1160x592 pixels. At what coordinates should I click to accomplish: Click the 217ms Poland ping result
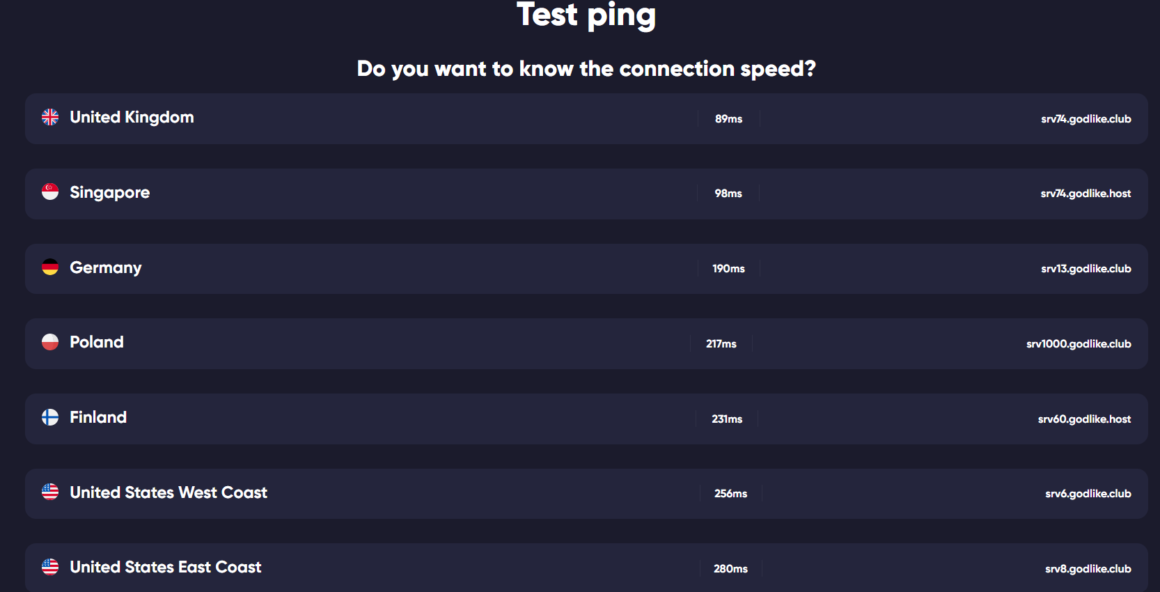click(721, 344)
